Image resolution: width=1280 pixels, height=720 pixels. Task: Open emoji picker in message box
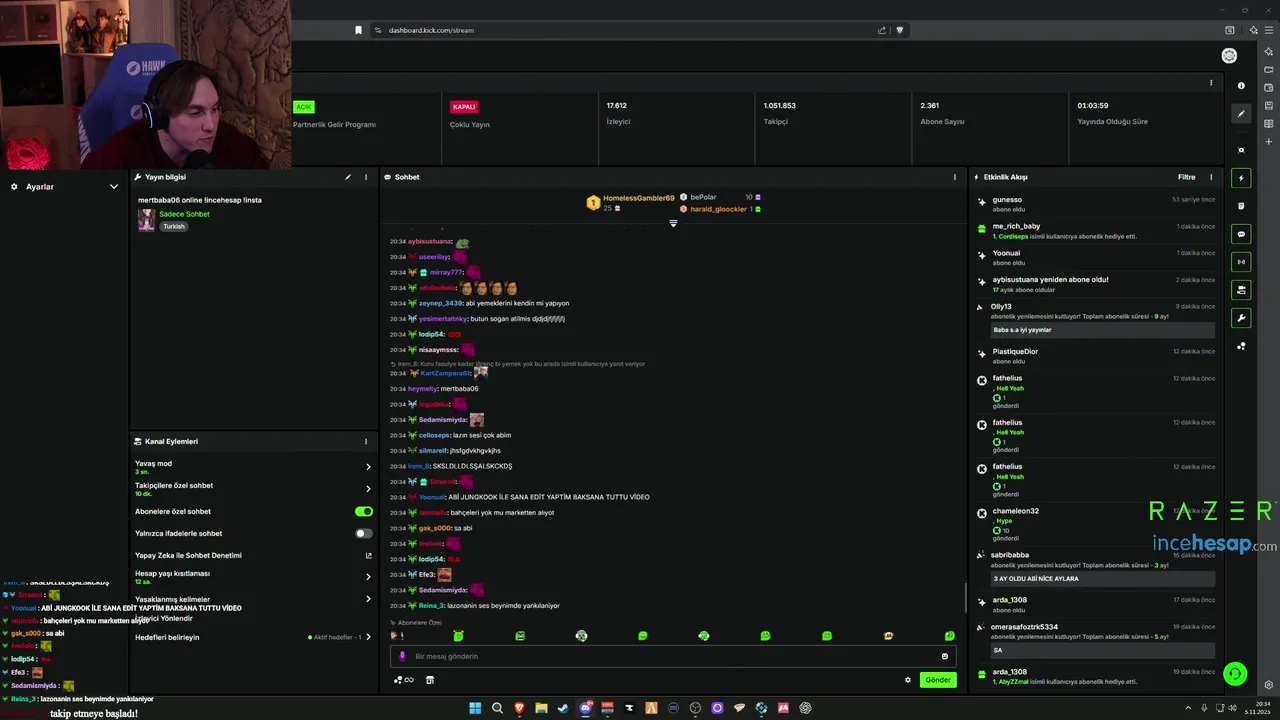[944, 656]
